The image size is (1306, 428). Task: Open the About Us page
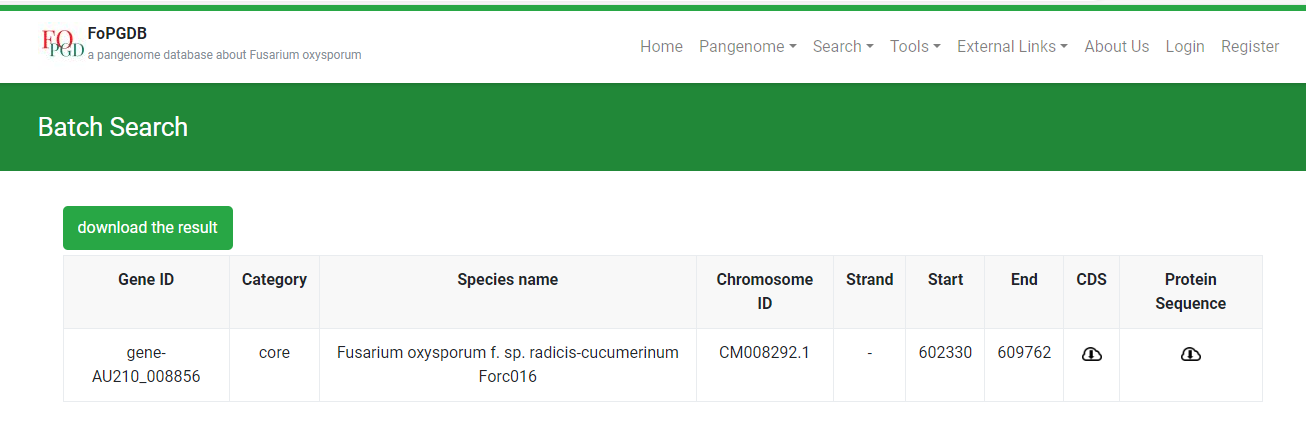[1117, 46]
